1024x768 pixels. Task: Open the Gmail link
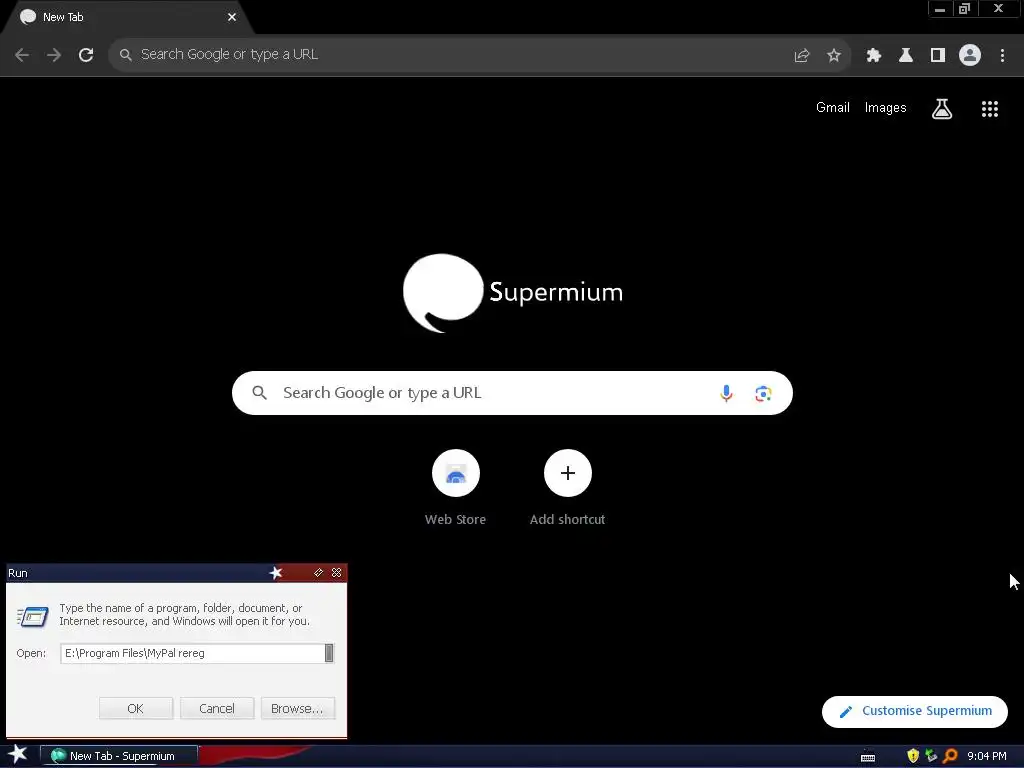coord(833,108)
